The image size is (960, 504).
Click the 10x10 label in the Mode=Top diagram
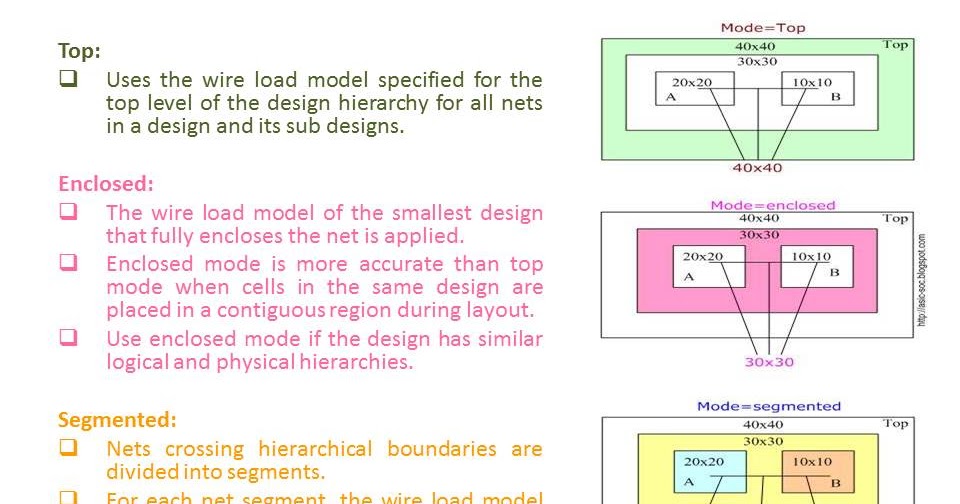click(x=812, y=82)
